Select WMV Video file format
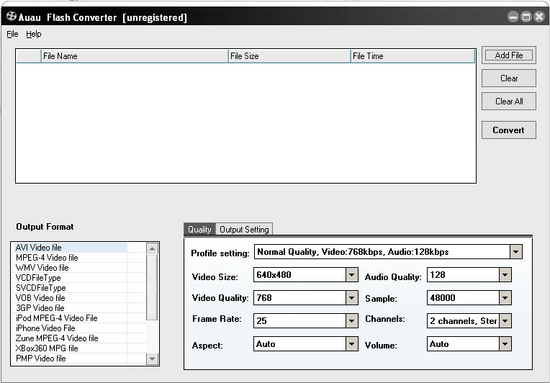The image size is (550, 383). pos(70,268)
